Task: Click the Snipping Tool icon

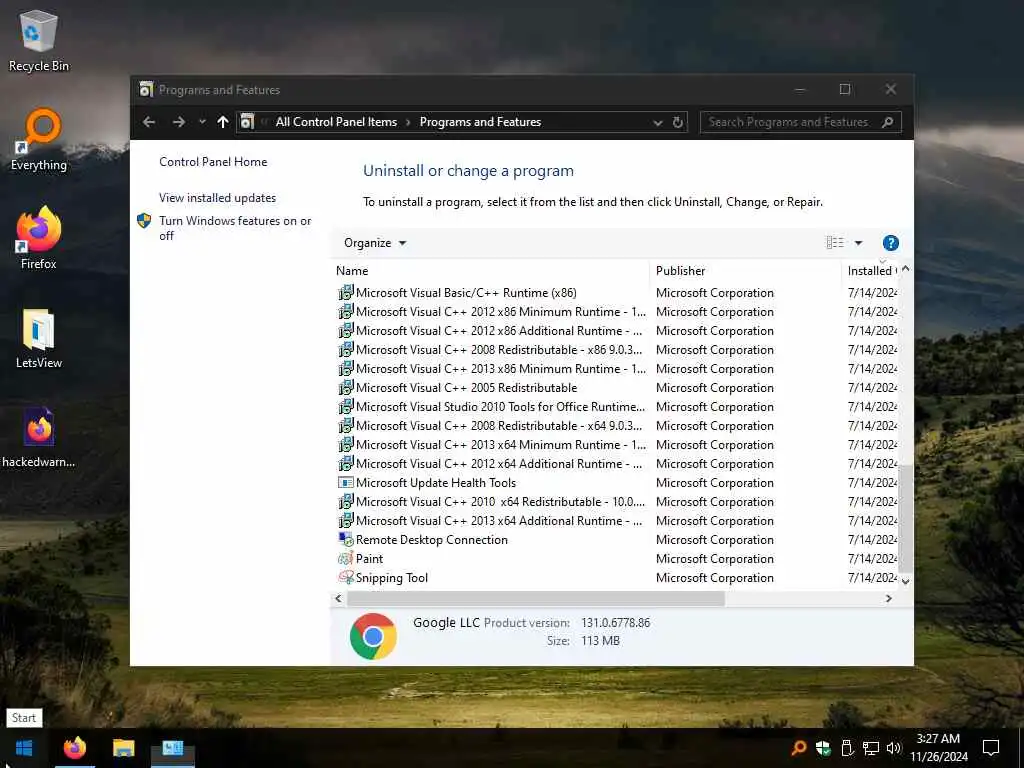Action: coord(345,577)
